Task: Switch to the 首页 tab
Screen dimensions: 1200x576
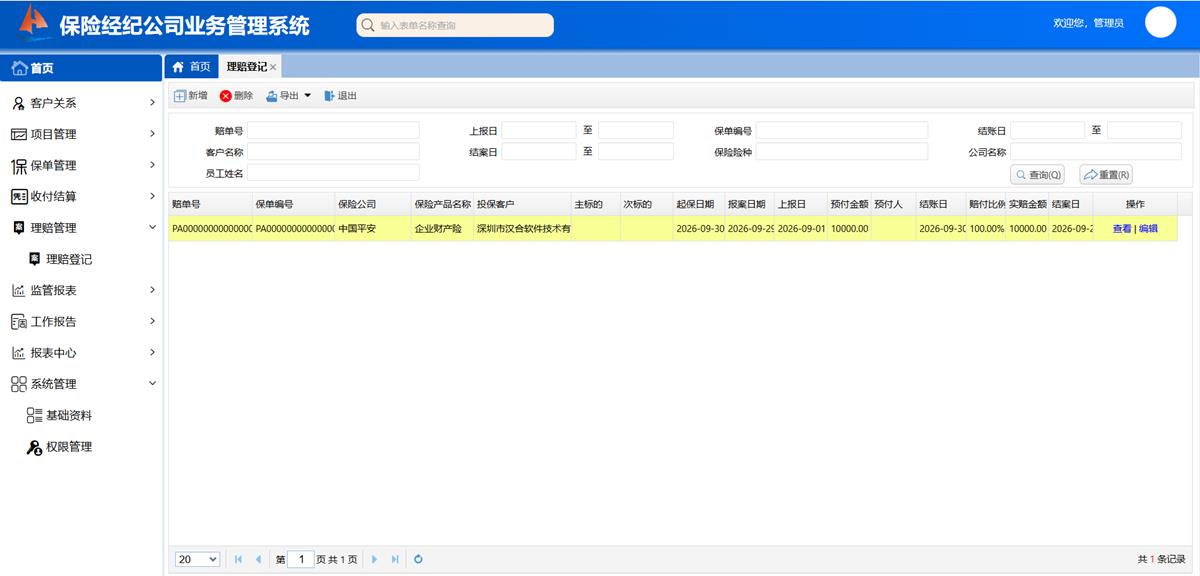Action: [x=192, y=67]
